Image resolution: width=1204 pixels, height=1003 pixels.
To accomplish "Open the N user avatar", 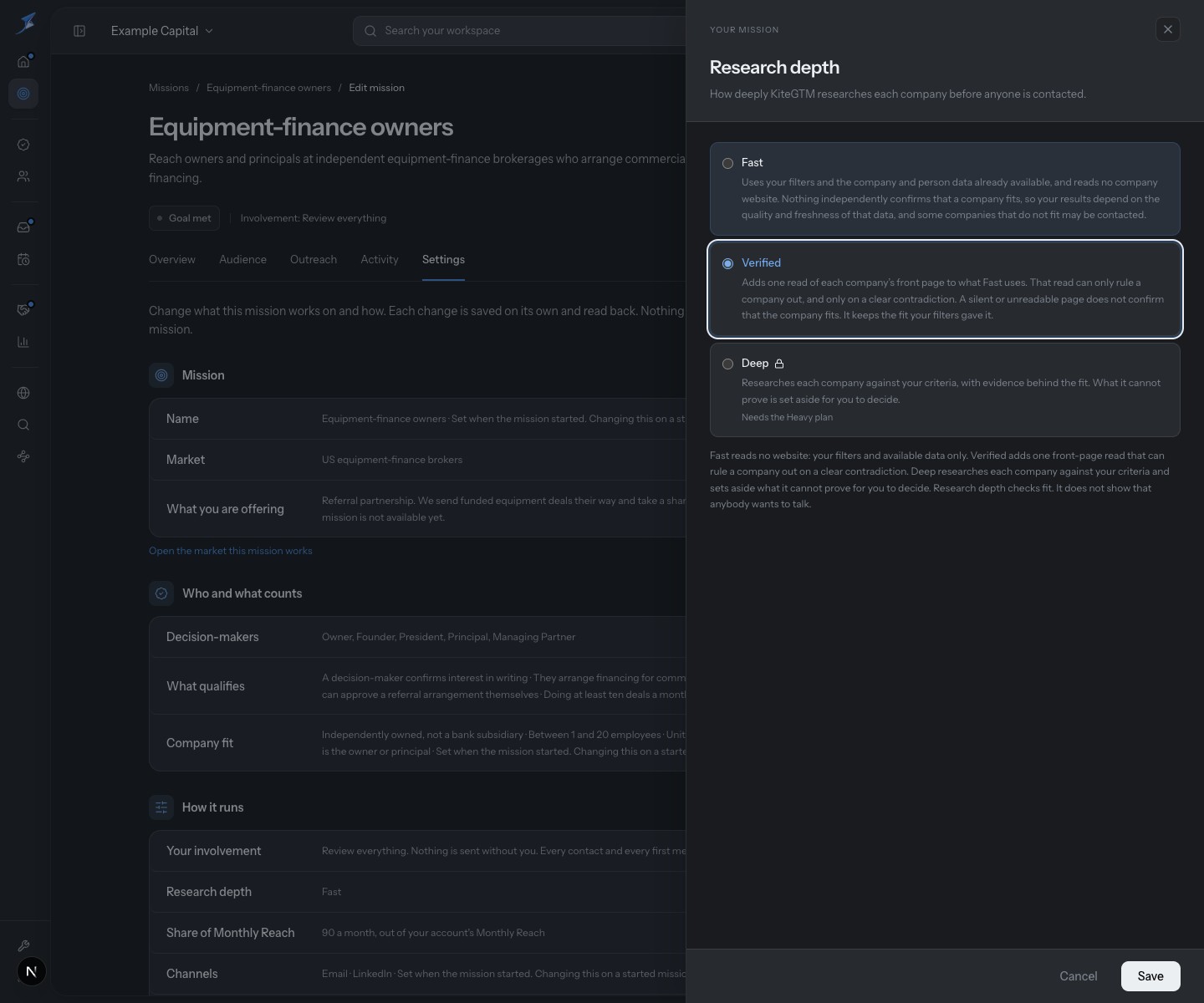I will coord(32,971).
